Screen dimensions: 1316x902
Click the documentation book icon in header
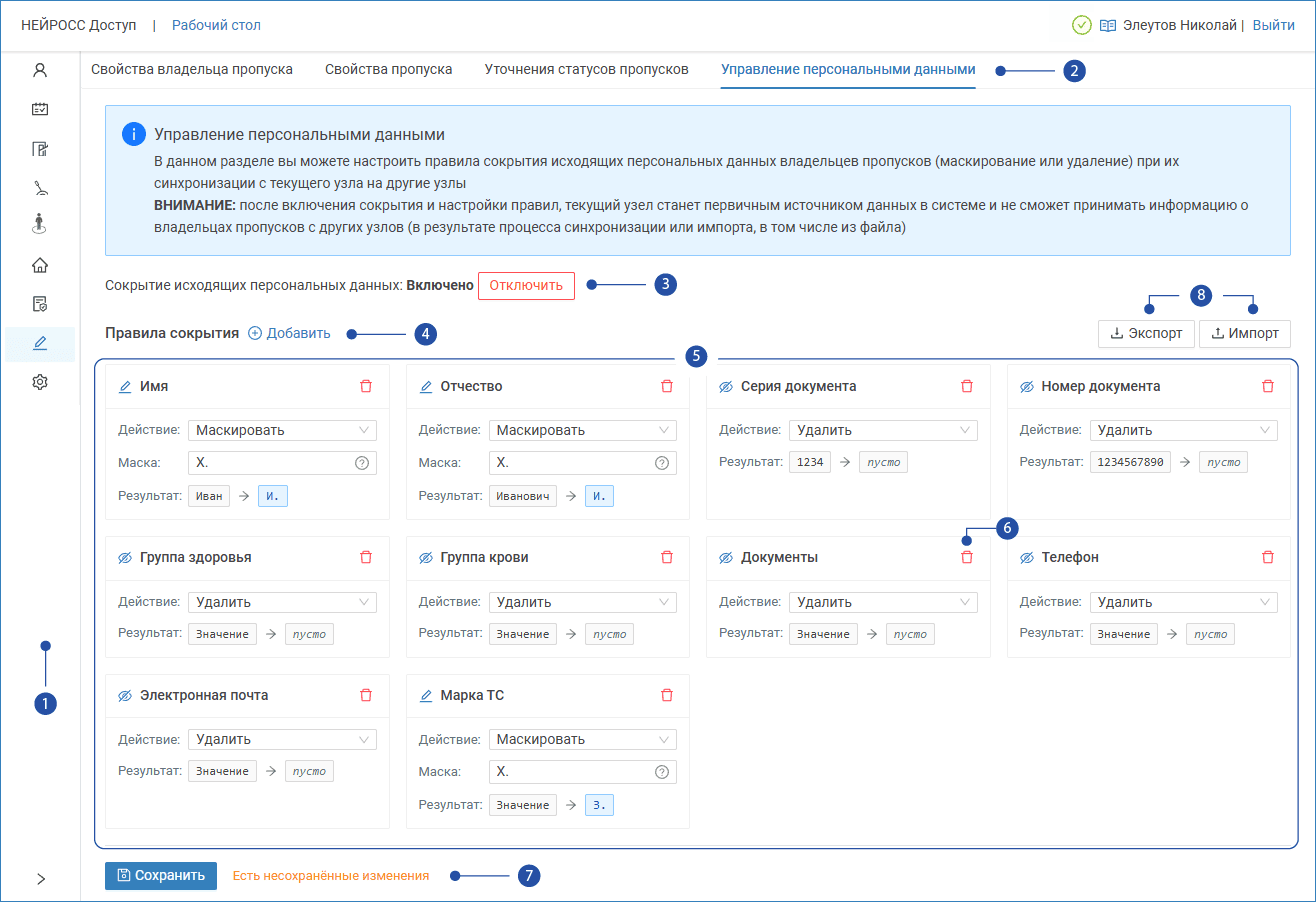coord(1108,26)
